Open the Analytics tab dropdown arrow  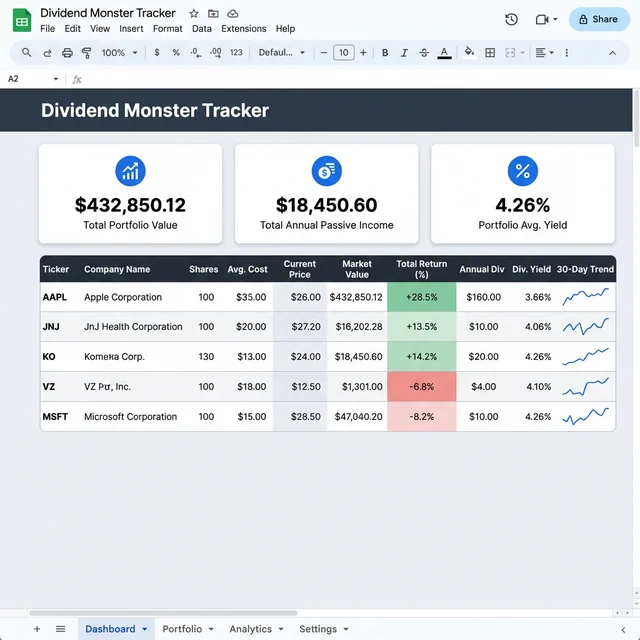[x=281, y=629]
